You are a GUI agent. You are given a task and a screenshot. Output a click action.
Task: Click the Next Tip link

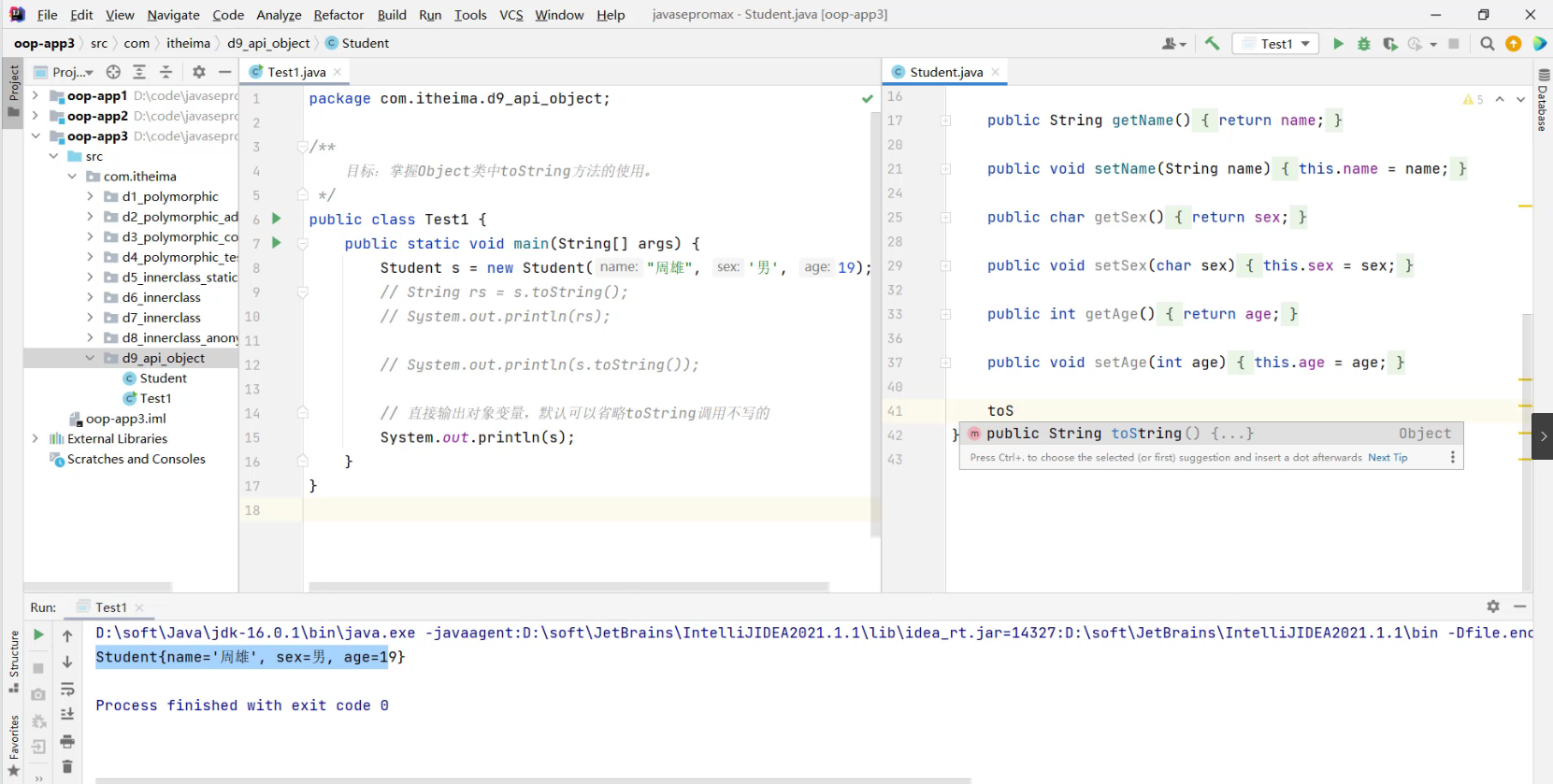tap(1388, 457)
